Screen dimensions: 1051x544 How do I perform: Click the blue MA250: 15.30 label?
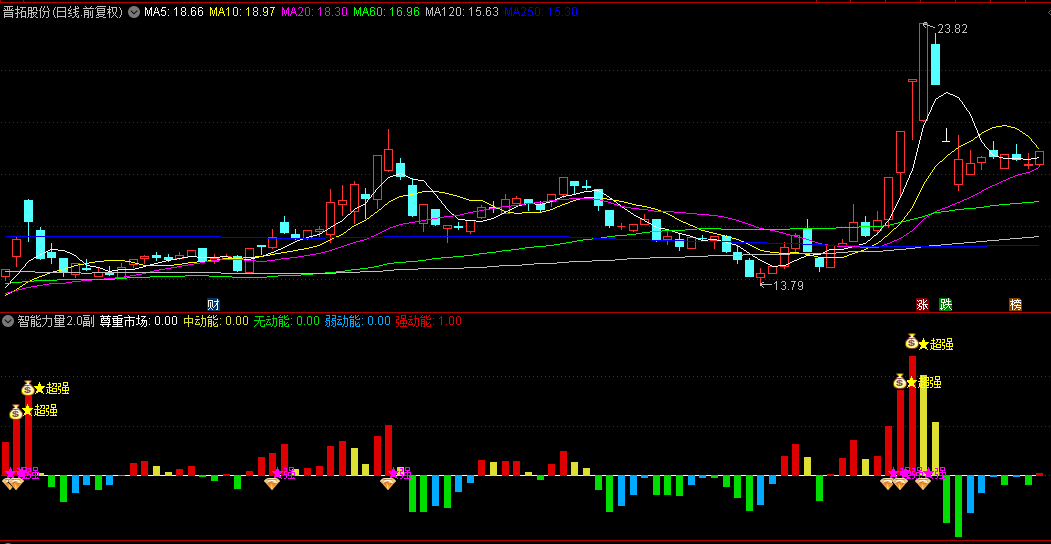click(541, 12)
